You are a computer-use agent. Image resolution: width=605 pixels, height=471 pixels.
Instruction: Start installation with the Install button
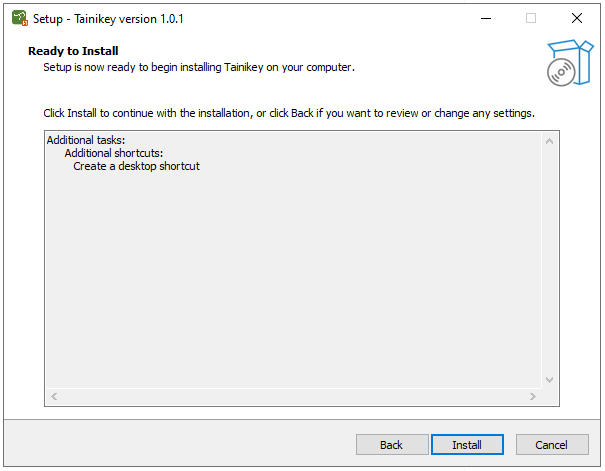(x=466, y=445)
